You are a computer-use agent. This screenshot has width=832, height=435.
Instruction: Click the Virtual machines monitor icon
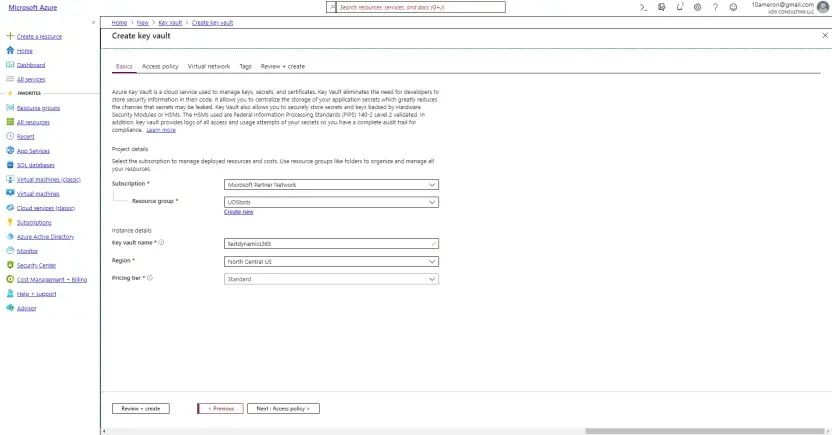point(10,194)
